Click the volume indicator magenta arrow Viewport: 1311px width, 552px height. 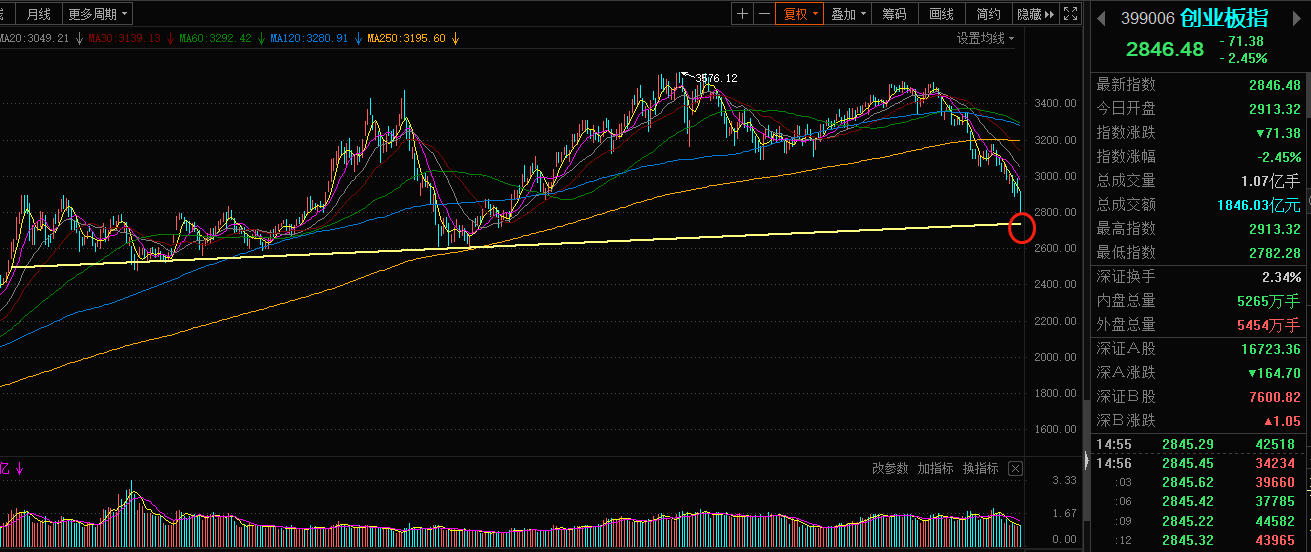(19, 468)
